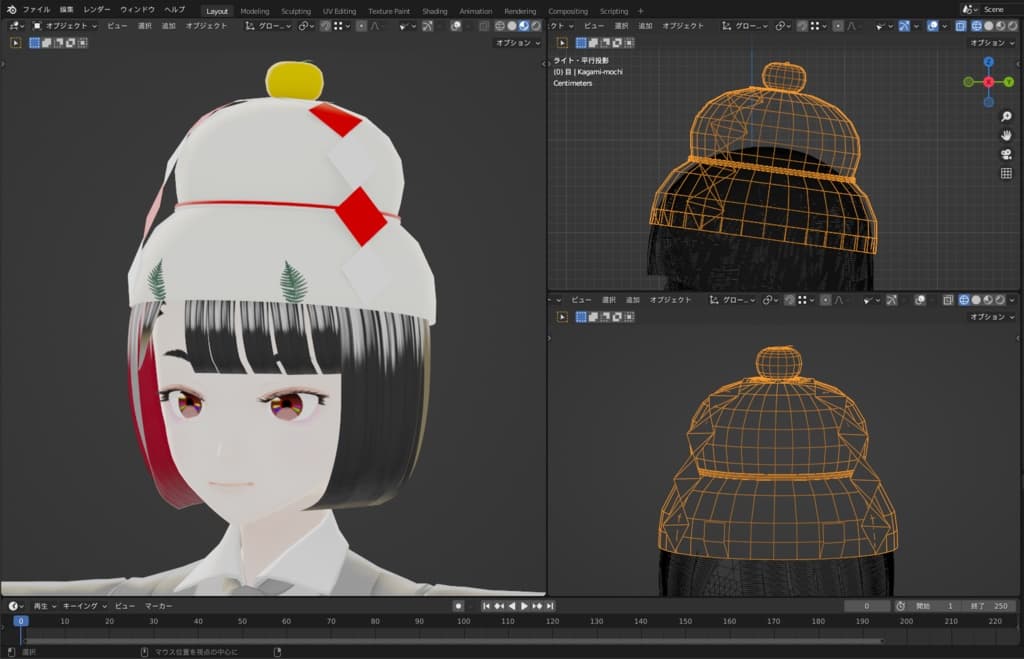
Task: Switch perspective/orthographic with the grid icon
Action: (1006, 173)
